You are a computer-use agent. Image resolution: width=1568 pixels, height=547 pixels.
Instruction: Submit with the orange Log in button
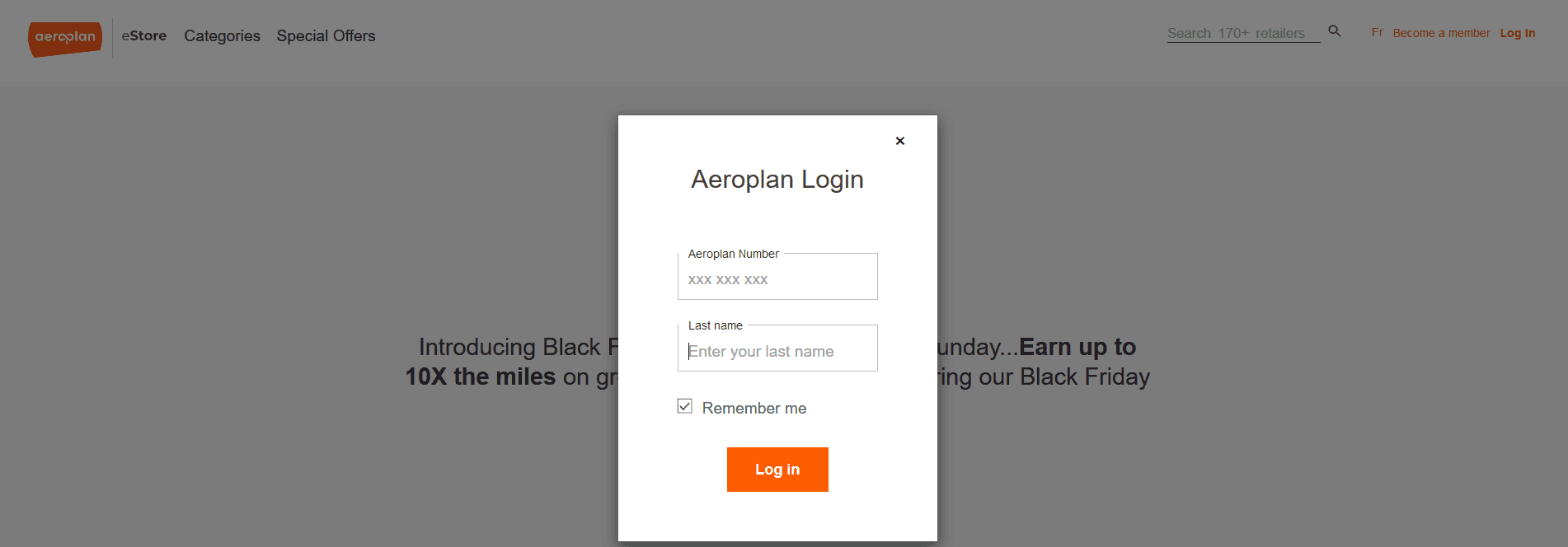click(777, 470)
